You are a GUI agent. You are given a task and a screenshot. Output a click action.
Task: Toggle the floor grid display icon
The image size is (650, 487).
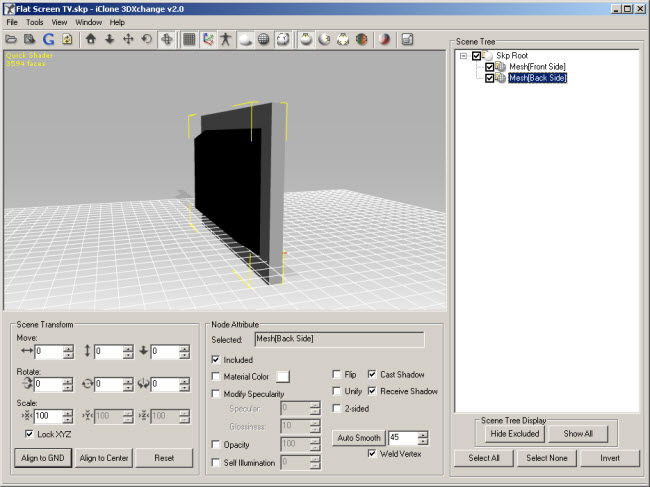pyautogui.click(x=189, y=39)
